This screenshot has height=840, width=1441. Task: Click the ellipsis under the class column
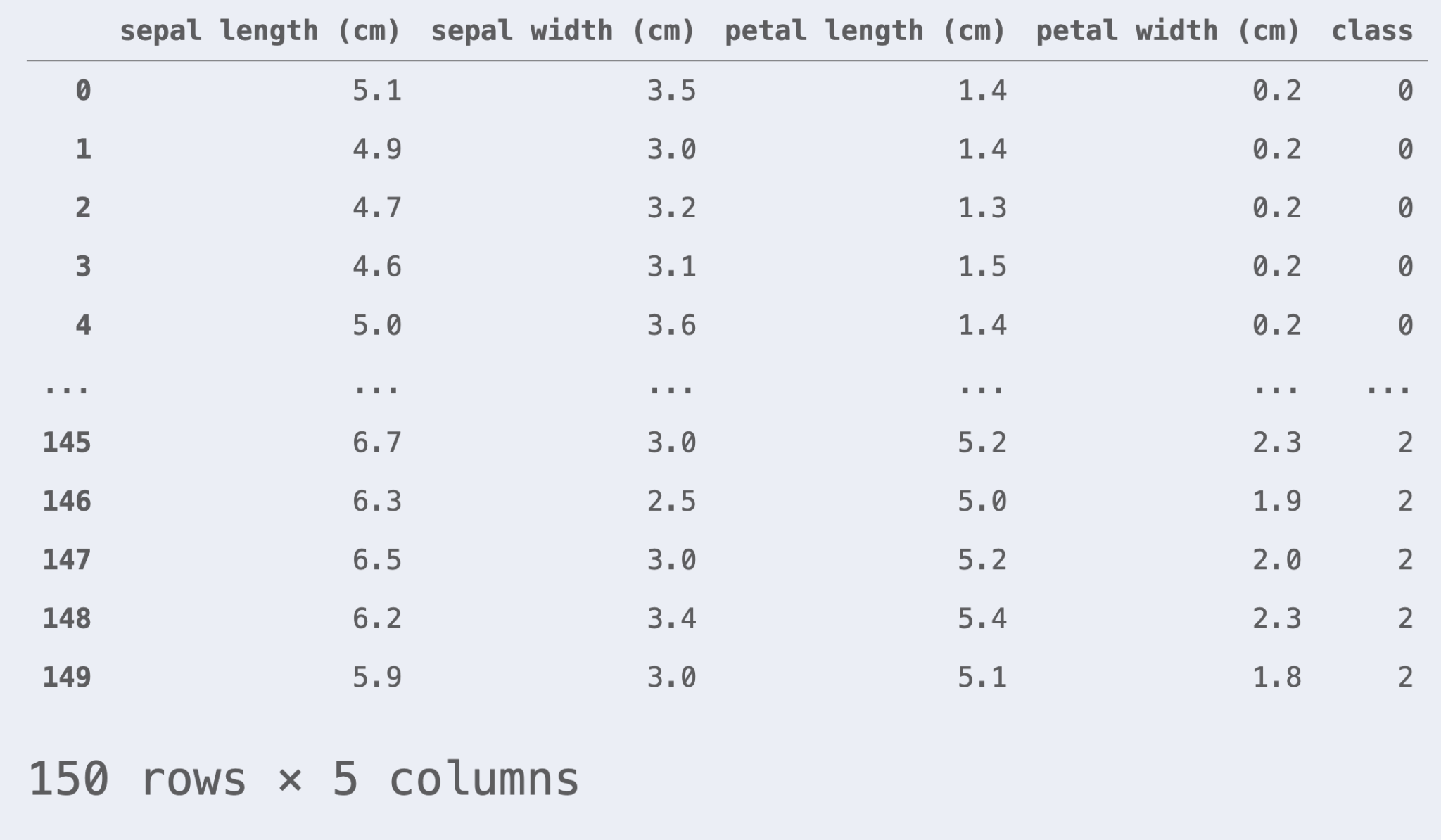tap(1388, 386)
